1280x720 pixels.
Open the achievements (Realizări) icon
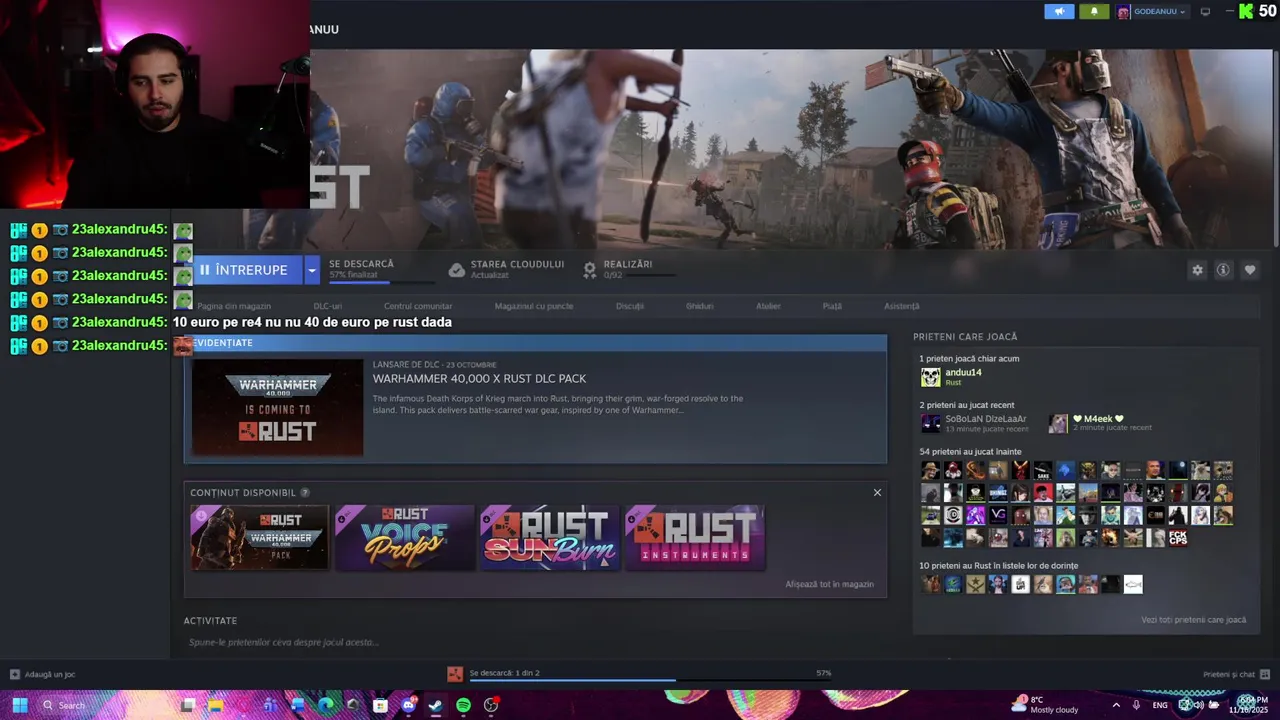590,270
